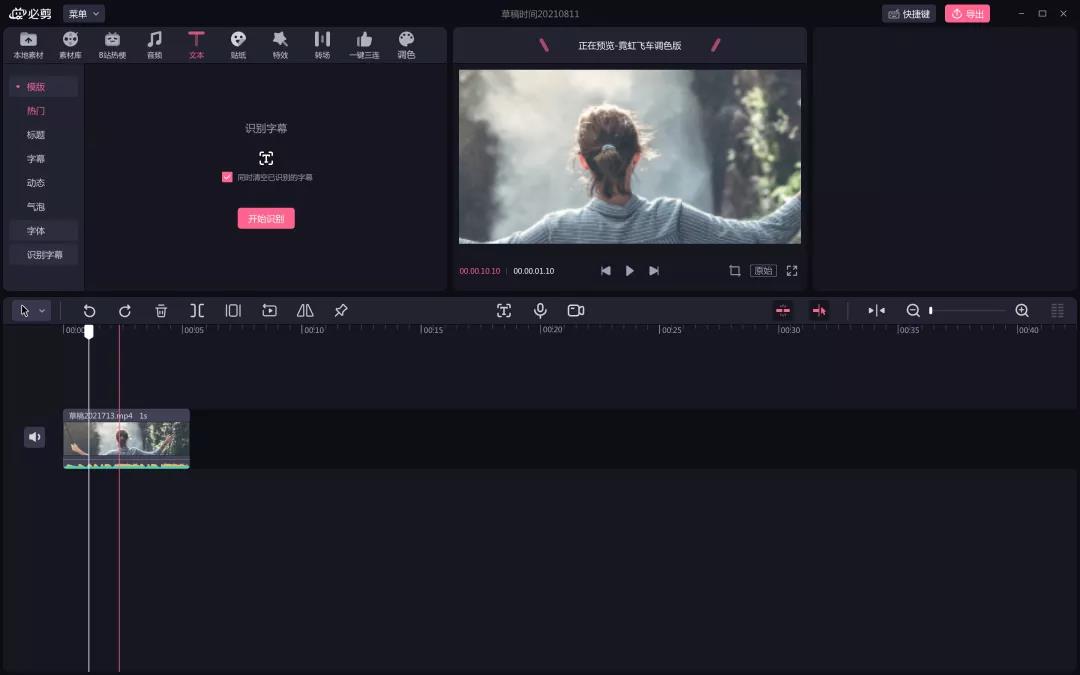The image size is (1080, 675).
Task: Start voice recording with microphone icon
Action: click(540, 311)
